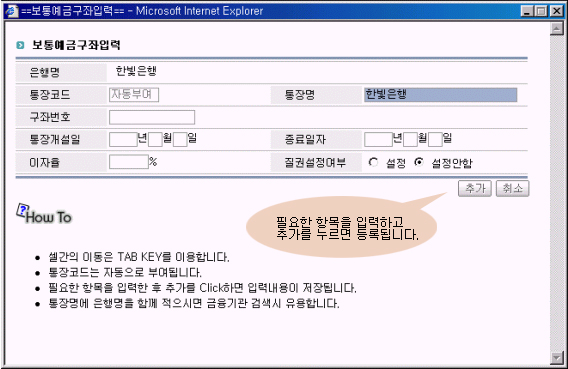Click the 통장코드 input field
This screenshot has width=568, height=369.
[134, 95]
